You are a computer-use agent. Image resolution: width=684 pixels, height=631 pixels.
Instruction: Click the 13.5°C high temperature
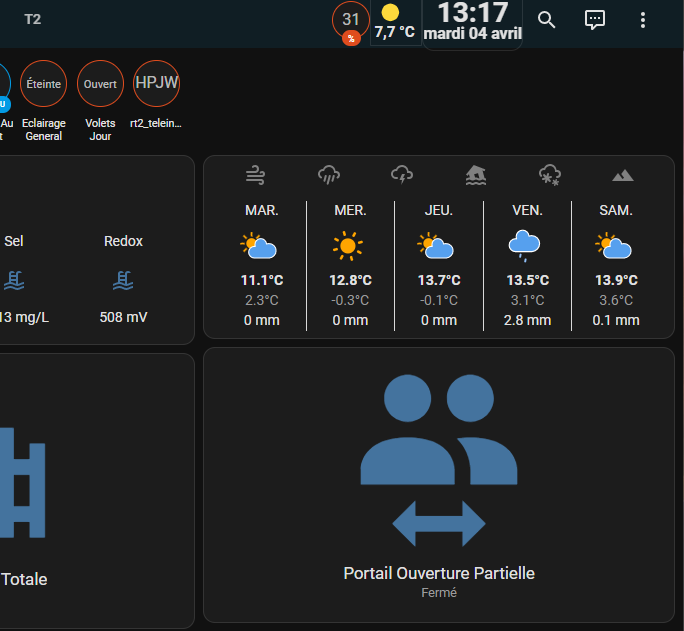coord(527,280)
